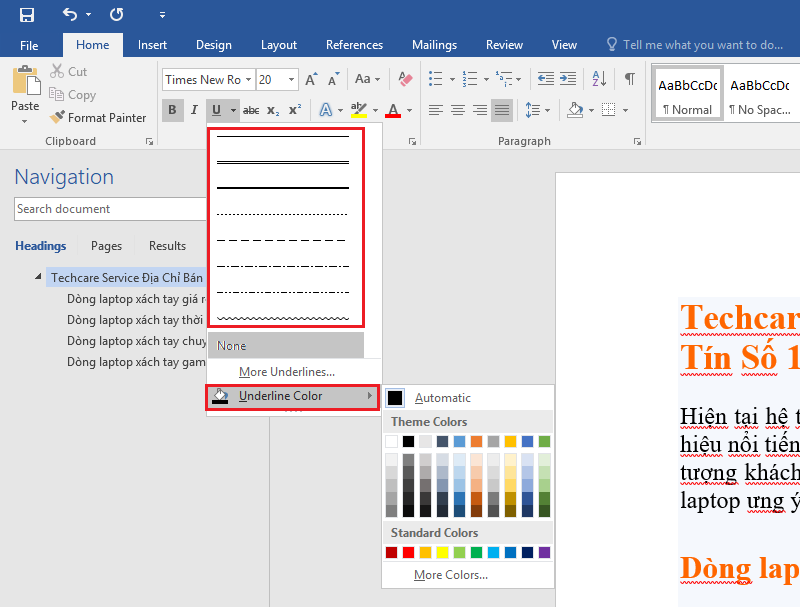800x607 pixels.
Task: Click the Paste clipboard icon
Action: [25, 82]
